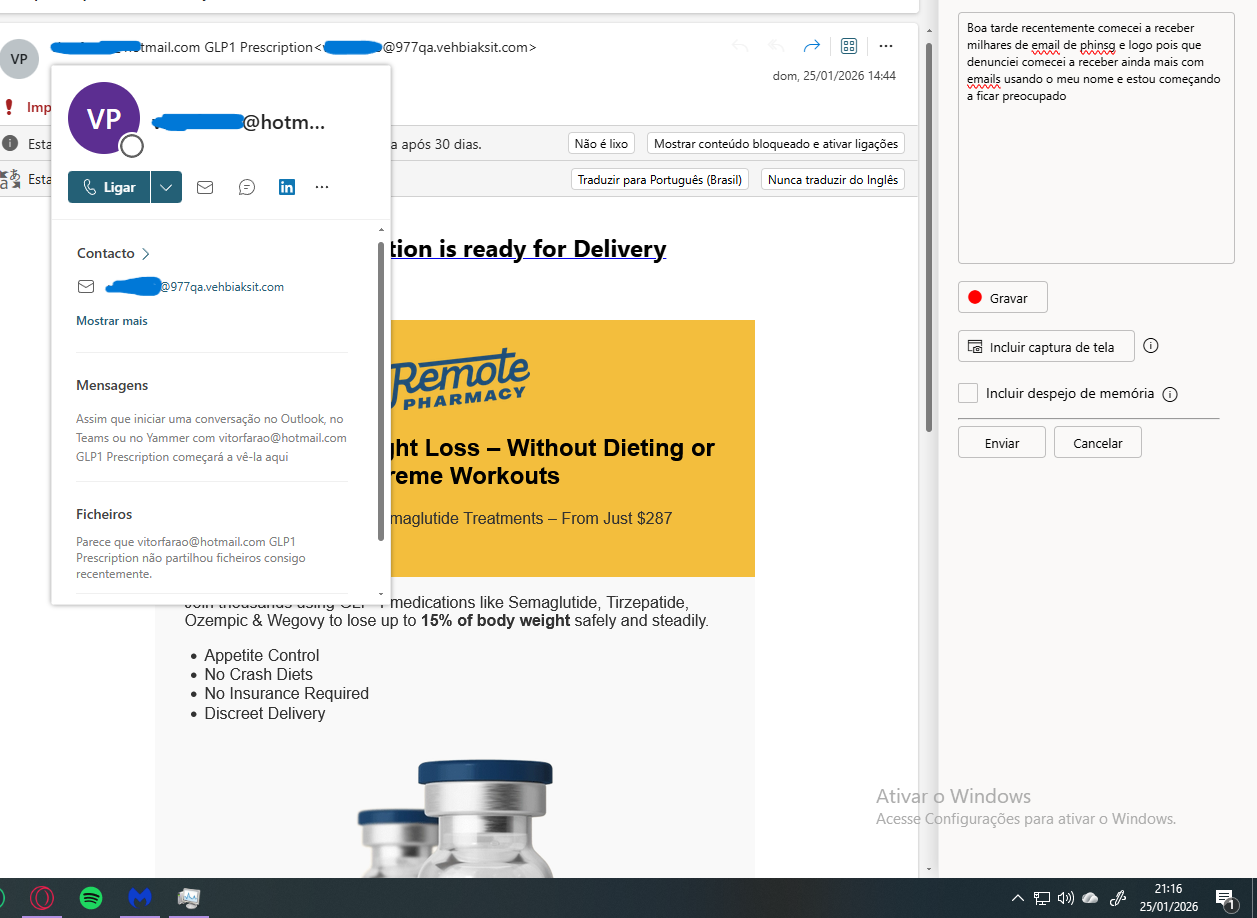Open Spotify from the taskbar
This screenshot has height=918, width=1257.
tap(91, 897)
